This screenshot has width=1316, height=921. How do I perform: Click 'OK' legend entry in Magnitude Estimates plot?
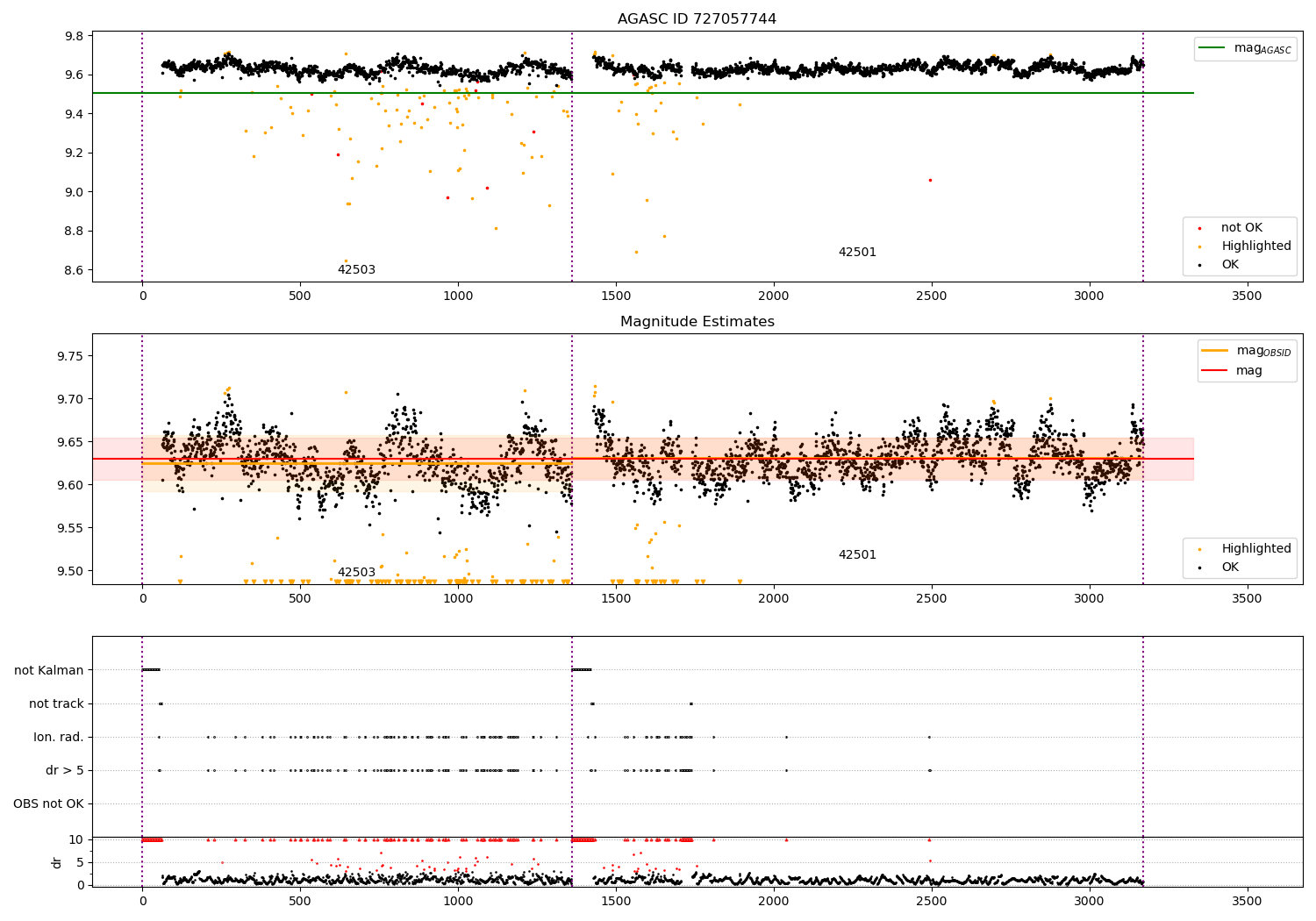coord(1230,568)
